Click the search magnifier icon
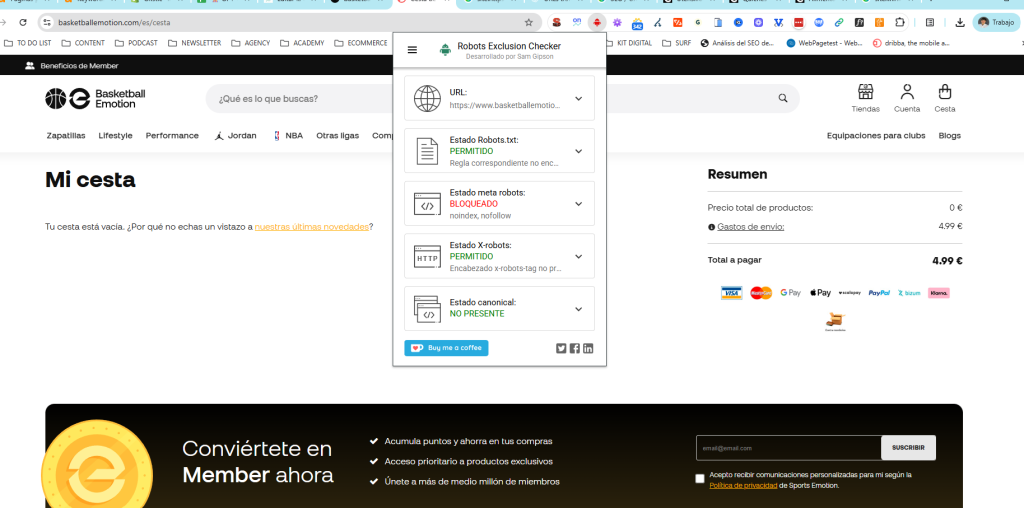 point(783,99)
